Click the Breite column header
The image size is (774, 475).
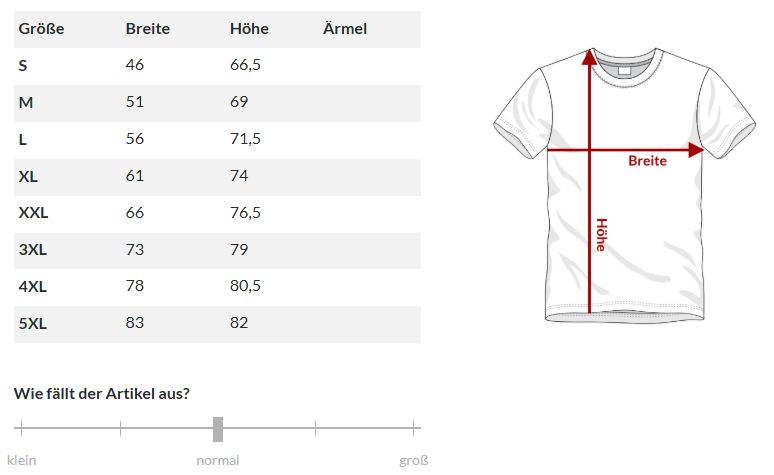point(148,29)
